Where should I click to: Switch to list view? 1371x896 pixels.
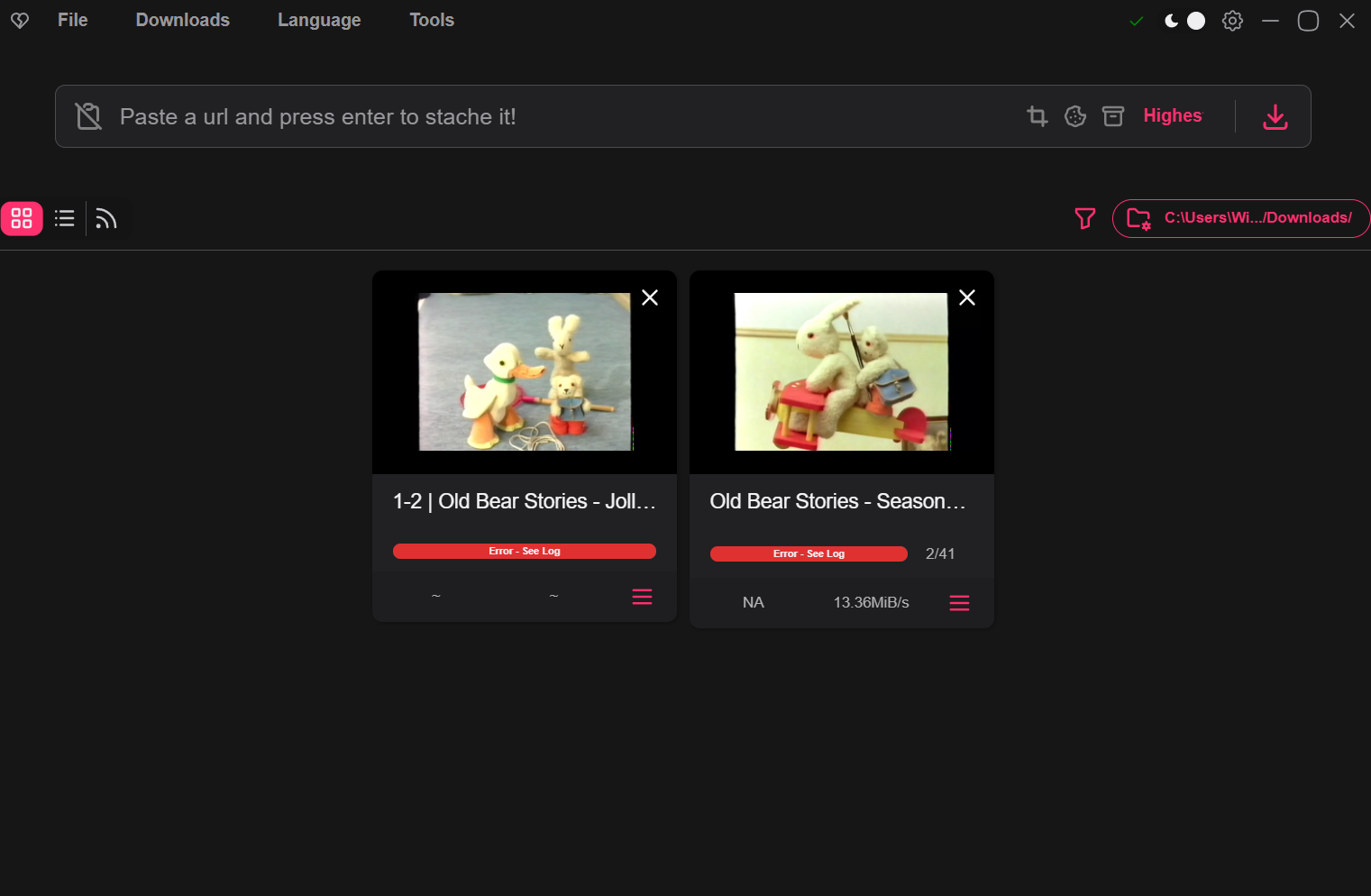point(64,218)
